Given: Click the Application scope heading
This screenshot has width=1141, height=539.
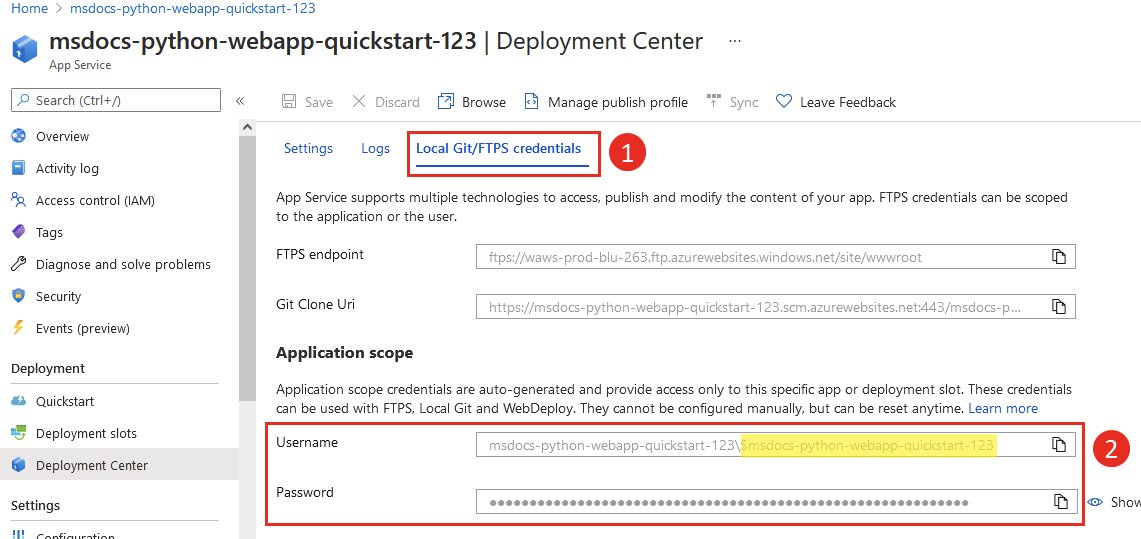Looking at the screenshot, I should click(345, 353).
